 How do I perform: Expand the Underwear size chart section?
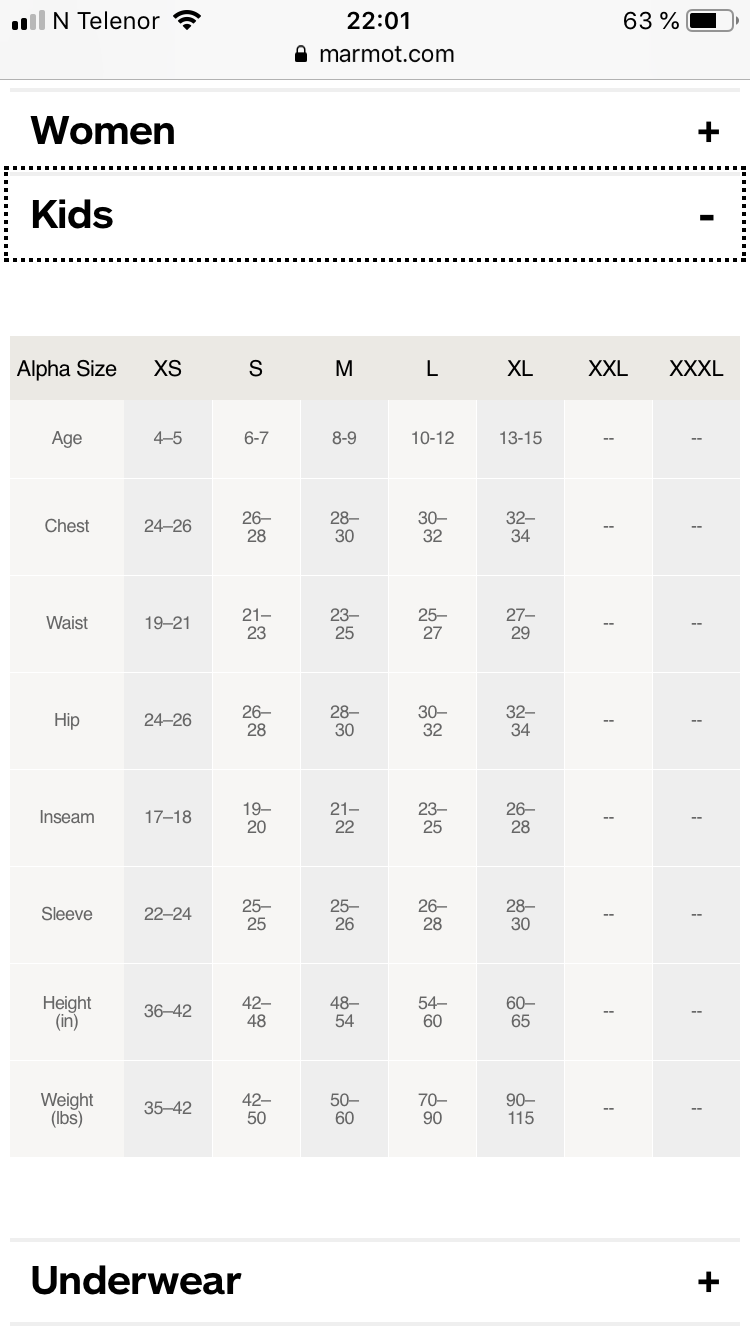708,1282
